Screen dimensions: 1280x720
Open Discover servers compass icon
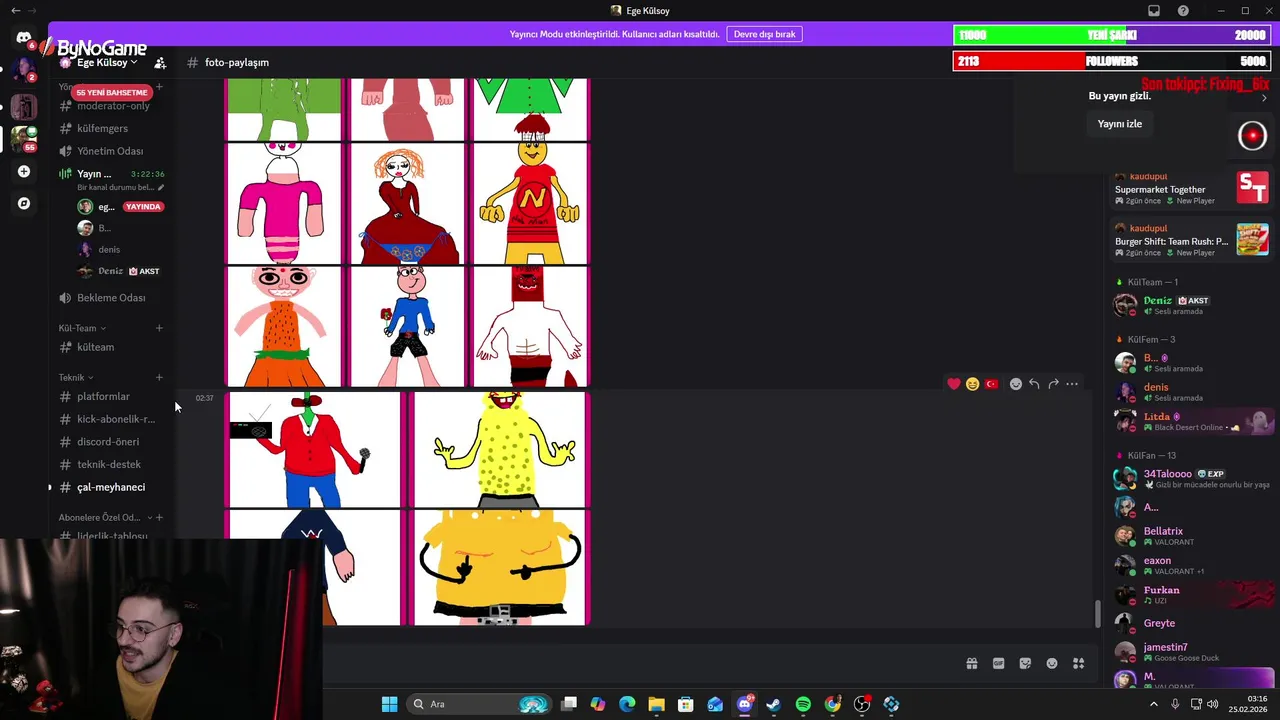tap(24, 203)
